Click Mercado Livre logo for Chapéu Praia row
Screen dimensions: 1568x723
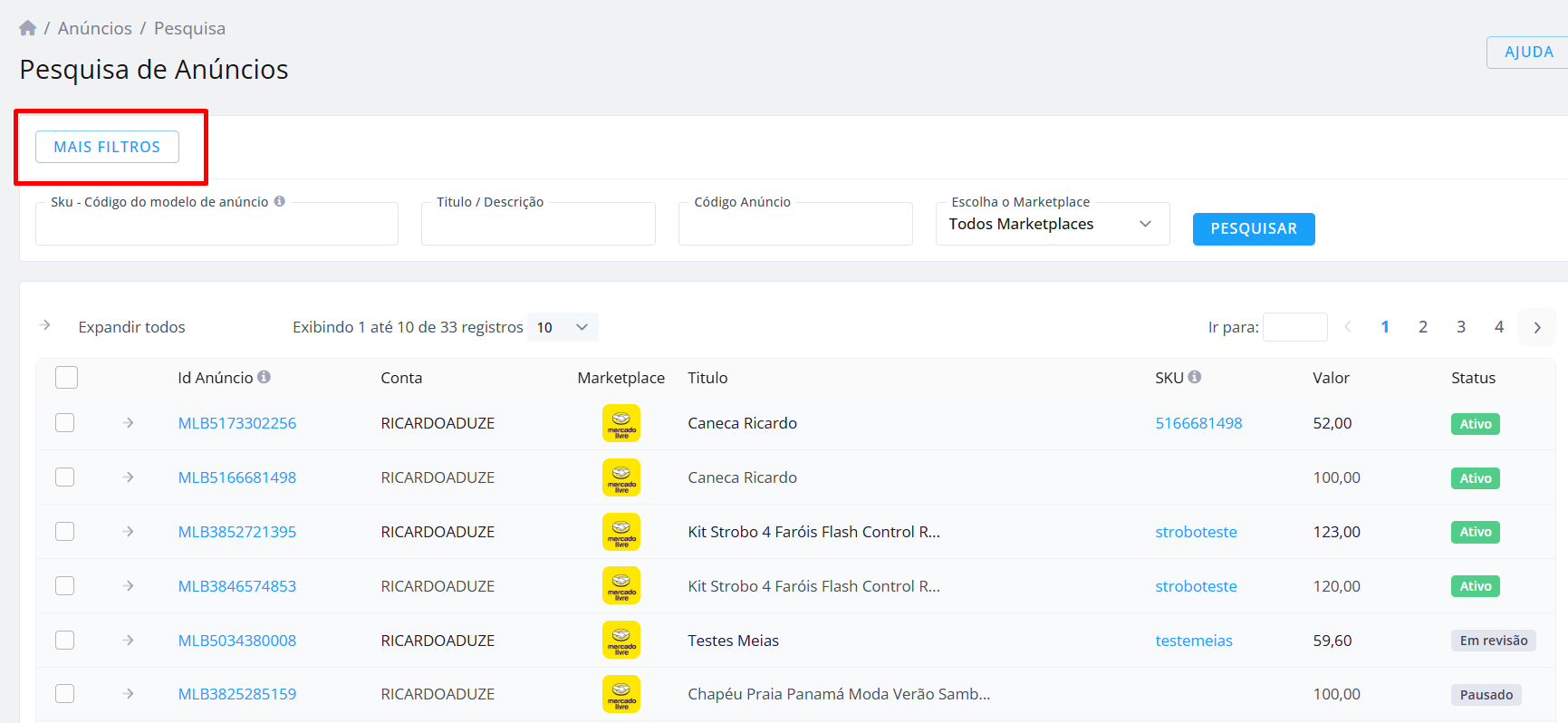tap(621, 694)
